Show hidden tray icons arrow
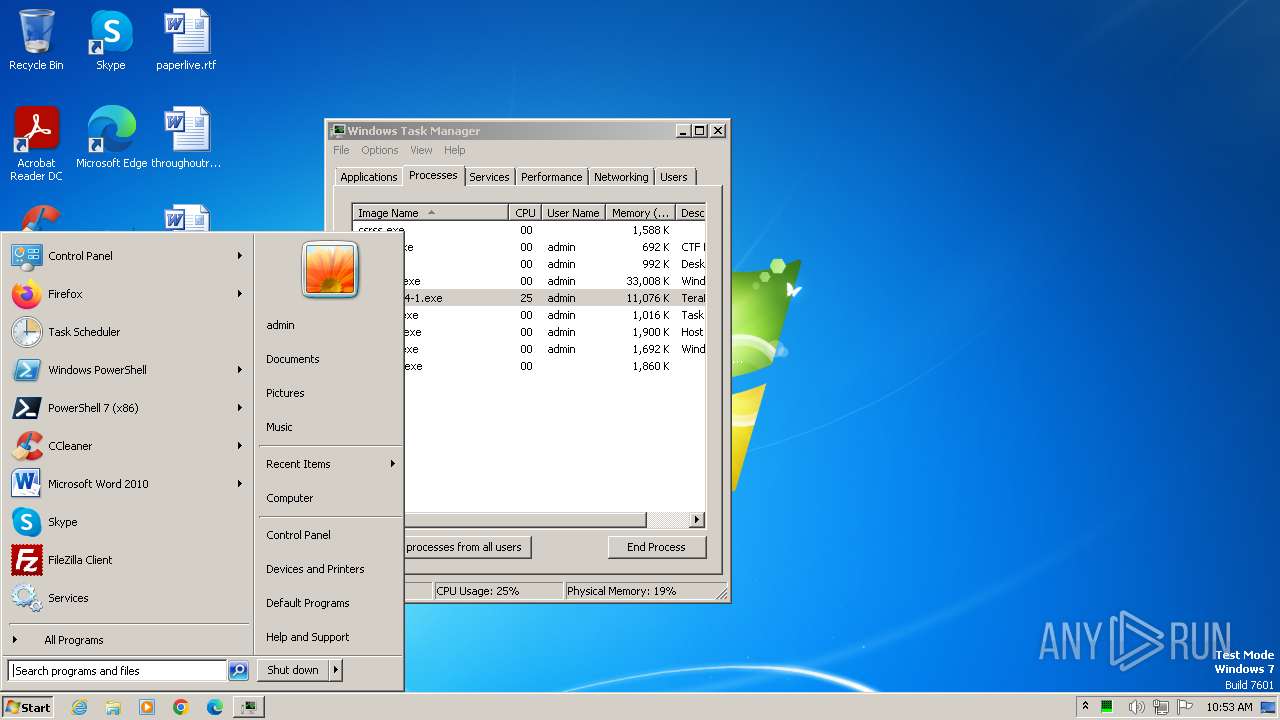 [1084, 707]
